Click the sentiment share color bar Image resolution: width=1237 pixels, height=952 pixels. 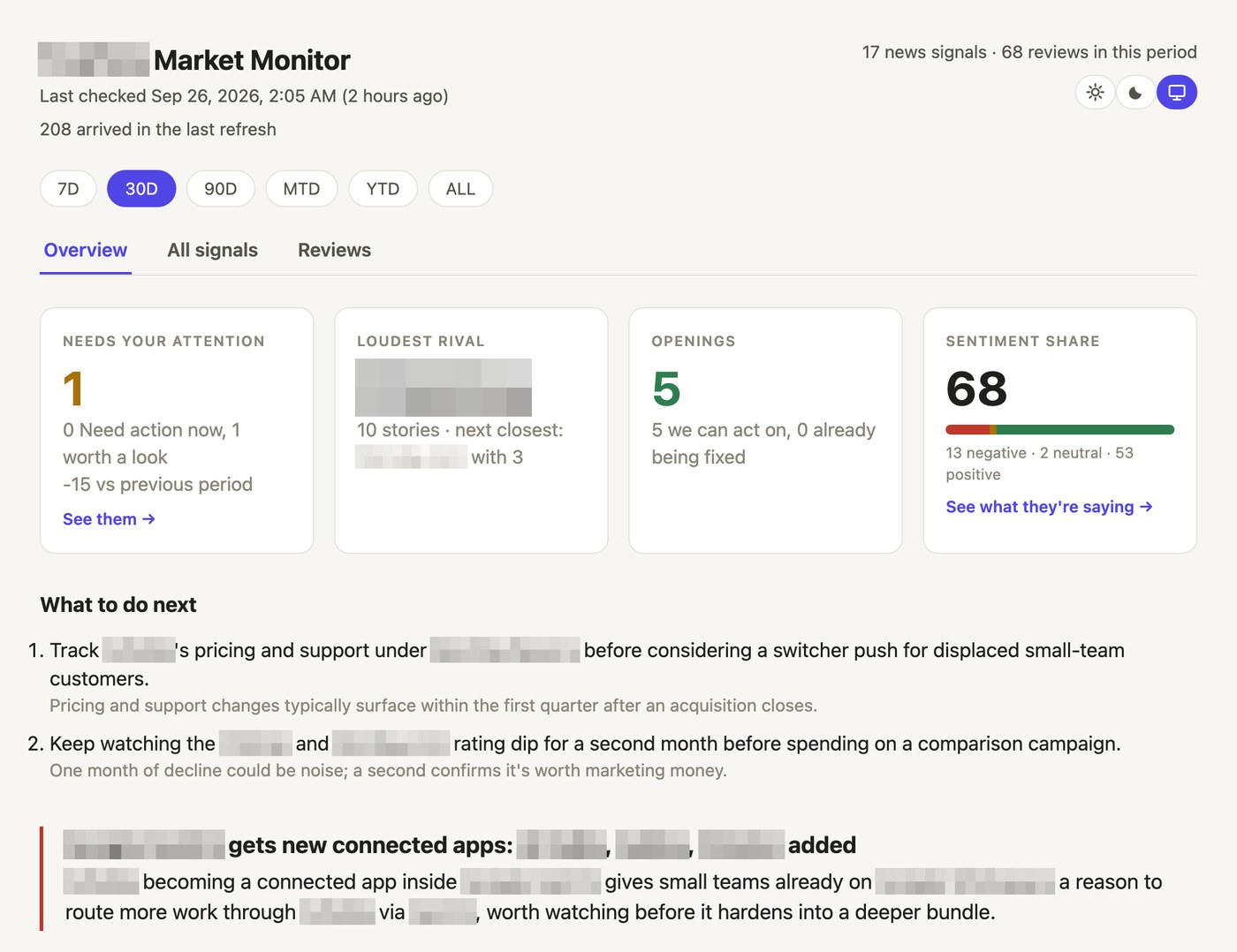pyautogui.click(x=1059, y=430)
